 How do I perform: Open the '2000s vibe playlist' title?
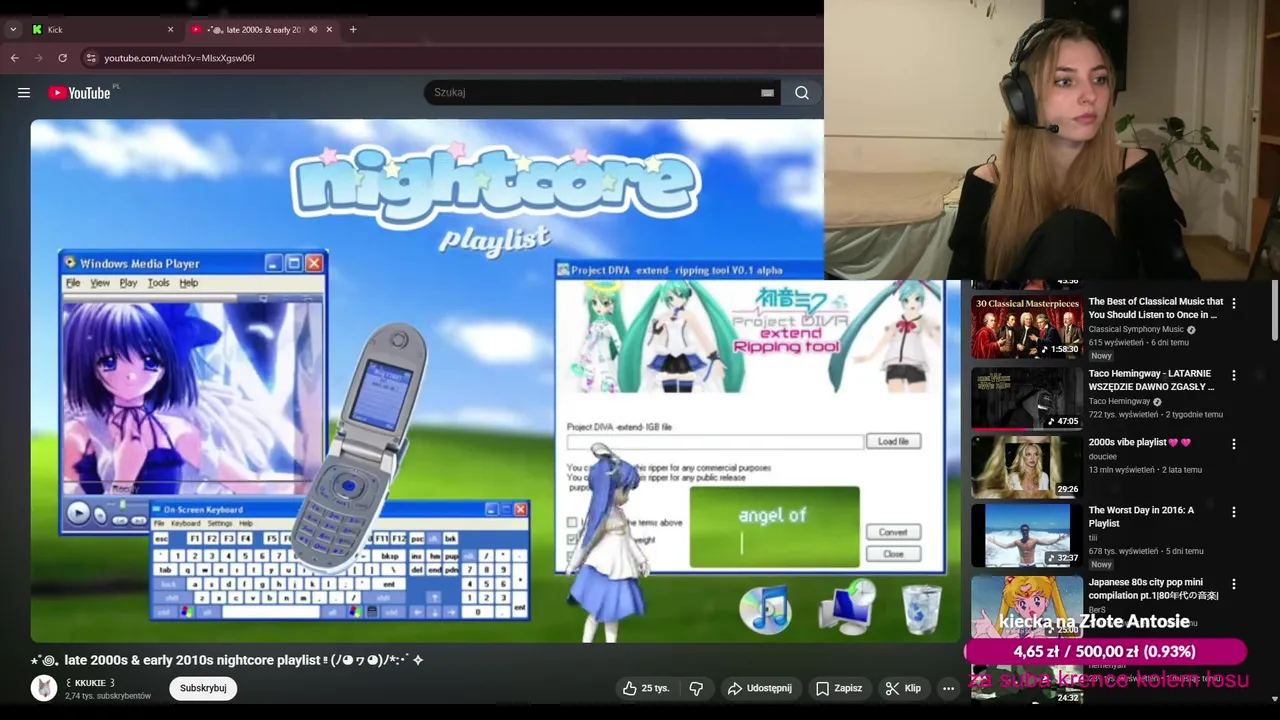pos(1139,442)
